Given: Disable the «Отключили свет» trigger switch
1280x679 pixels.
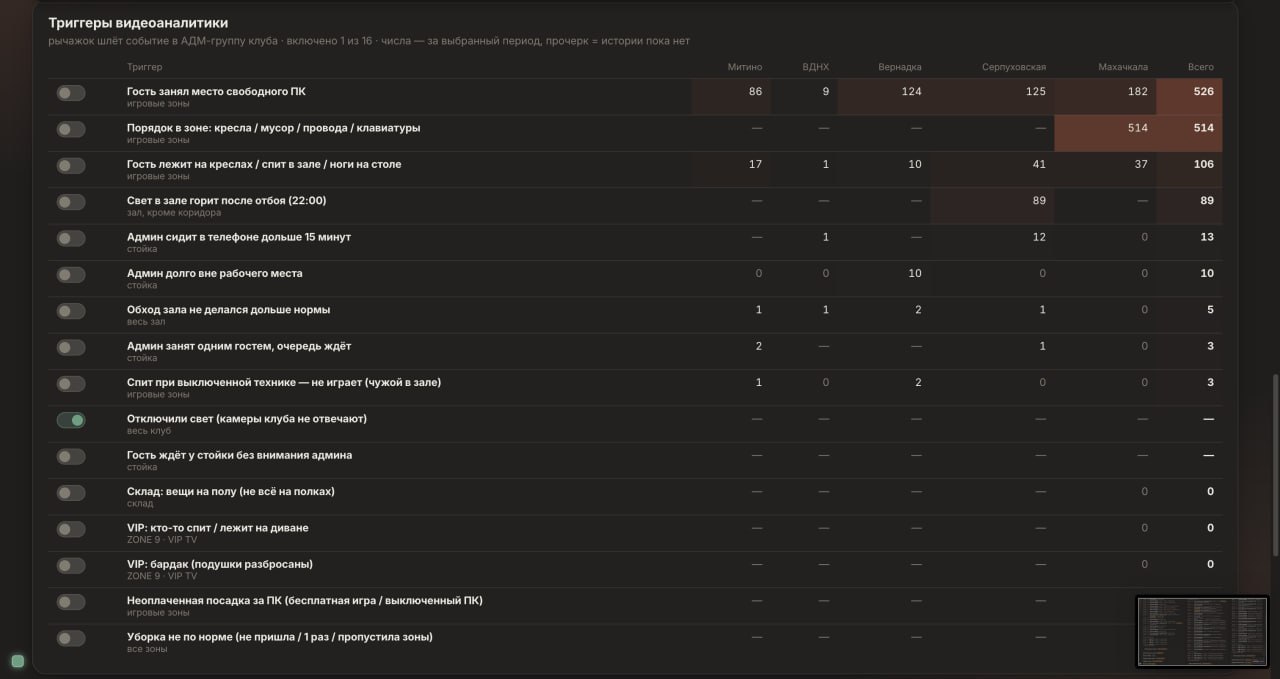Looking at the screenshot, I should coord(70,420).
